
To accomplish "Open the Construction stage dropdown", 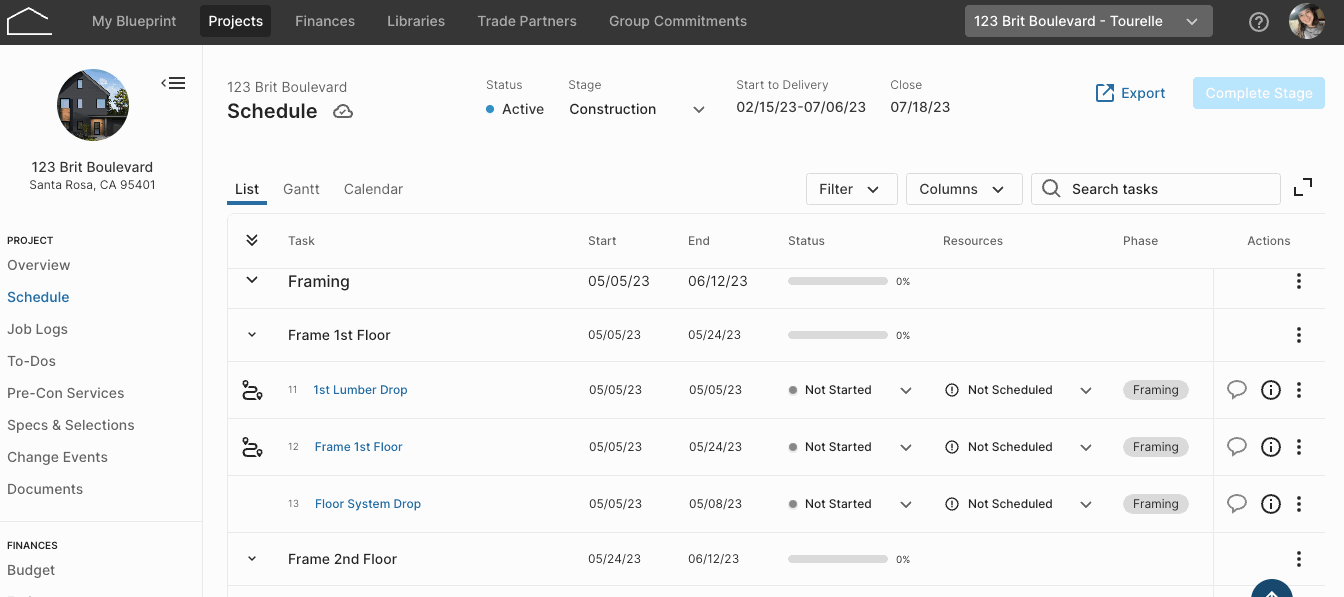I will point(637,109).
